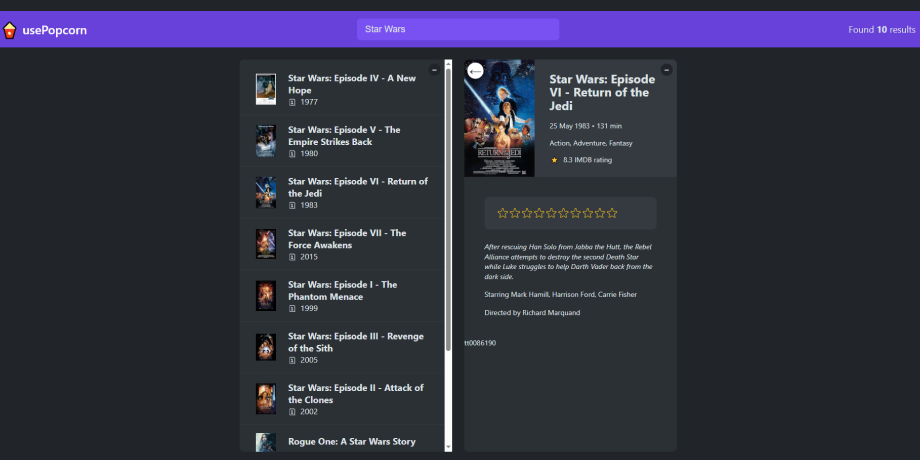Click the plot summary paragraph
Screen dimensions: 920x461
click(x=569, y=262)
